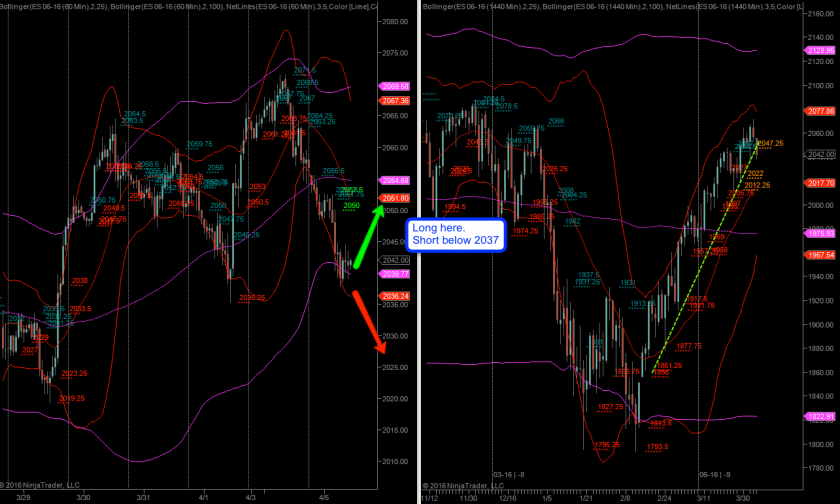Click the red 2038 net line label
840x504 pixels.
point(79,281)
